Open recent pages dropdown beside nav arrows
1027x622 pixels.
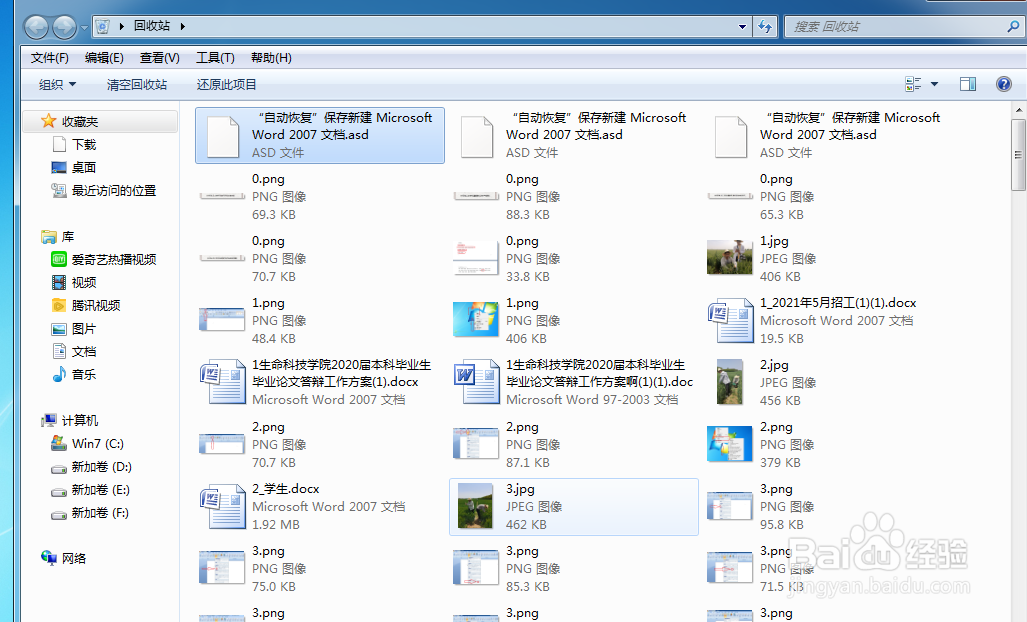pyautogui.click(x=84, y=27)
